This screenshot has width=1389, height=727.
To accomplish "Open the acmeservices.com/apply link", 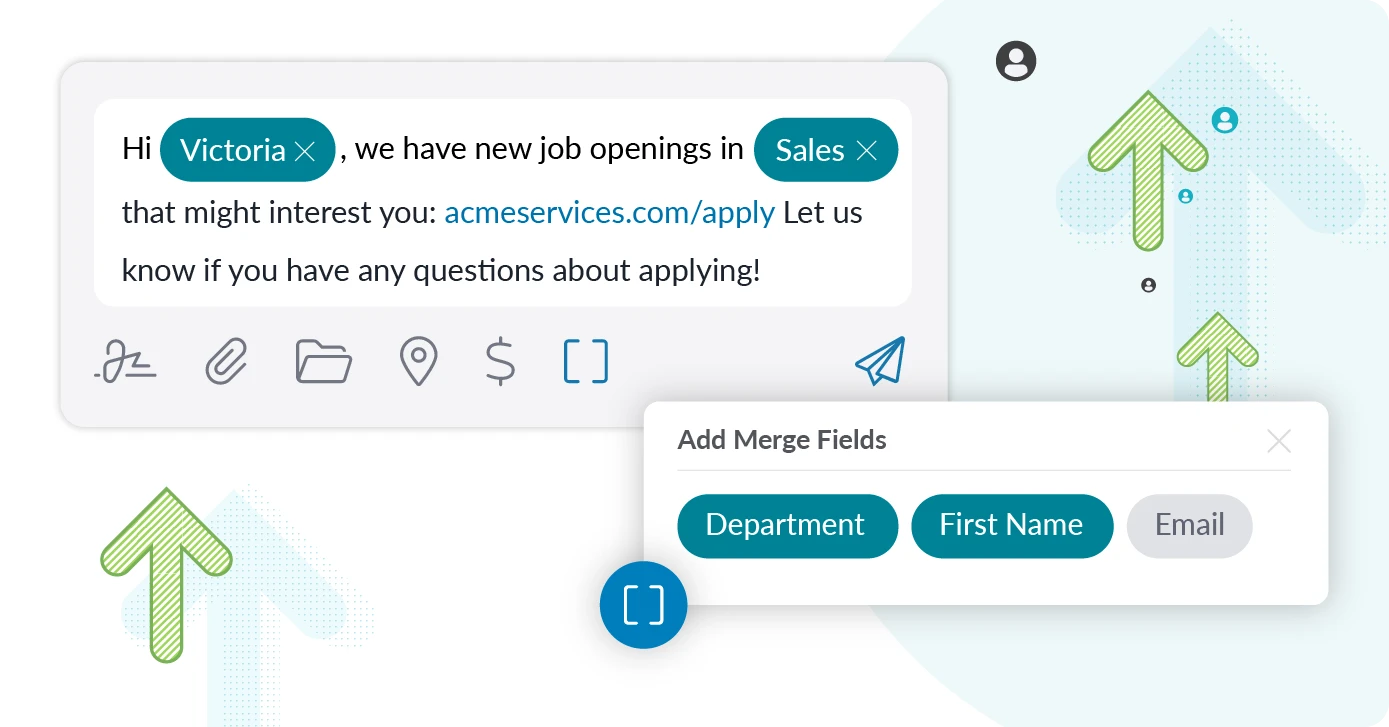I will tap(609, 212).
